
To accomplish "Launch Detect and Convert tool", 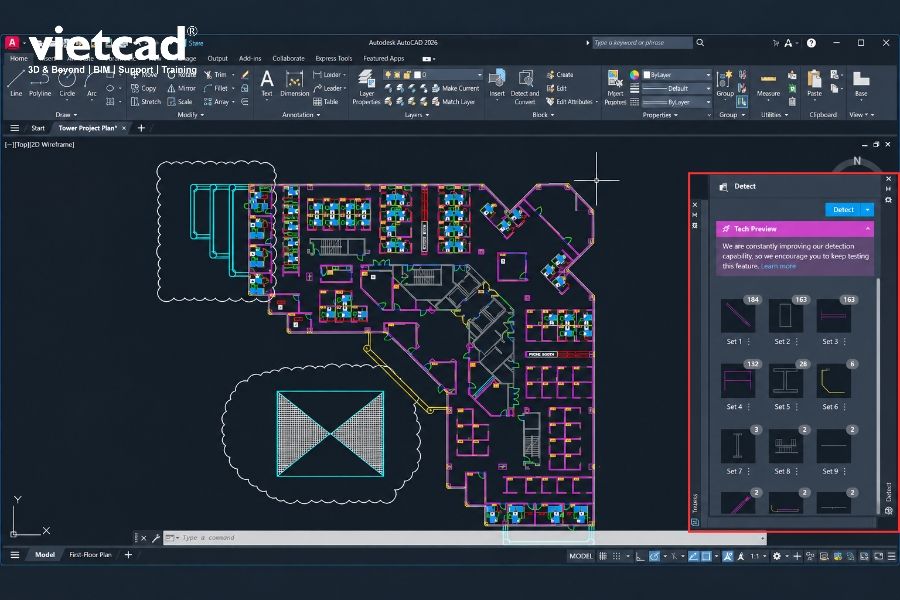I will pyautogui.click(x=525, y=87).
